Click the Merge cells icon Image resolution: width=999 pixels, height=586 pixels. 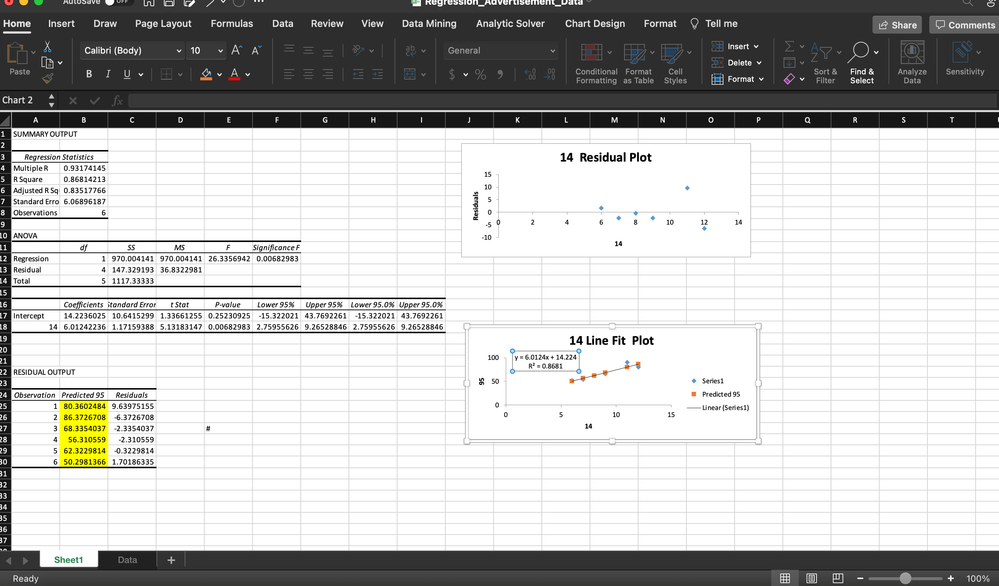coord(410,74)
